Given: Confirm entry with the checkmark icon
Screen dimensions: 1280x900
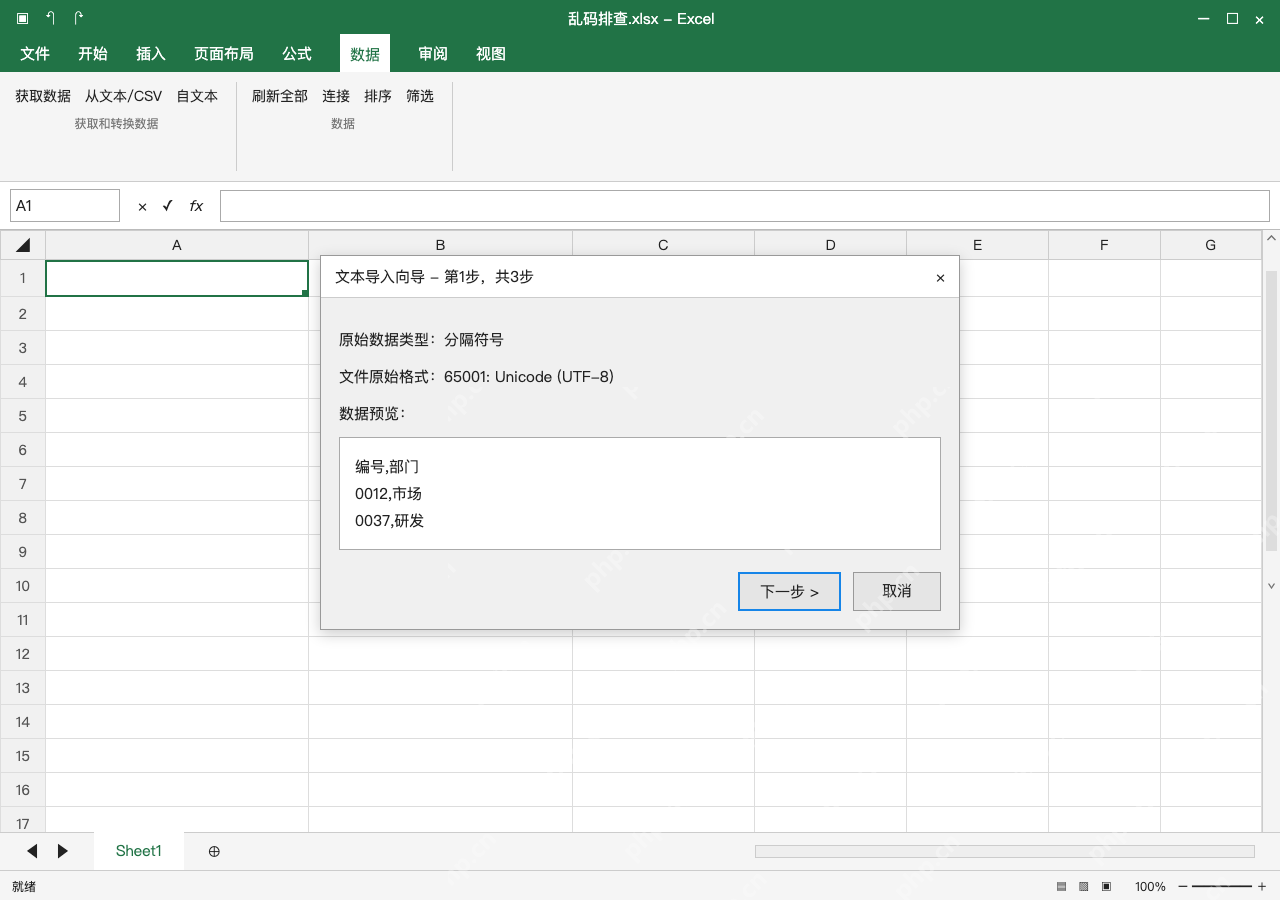Looking at the screenshot, I should pyautogui.click(x=168, y=206).
